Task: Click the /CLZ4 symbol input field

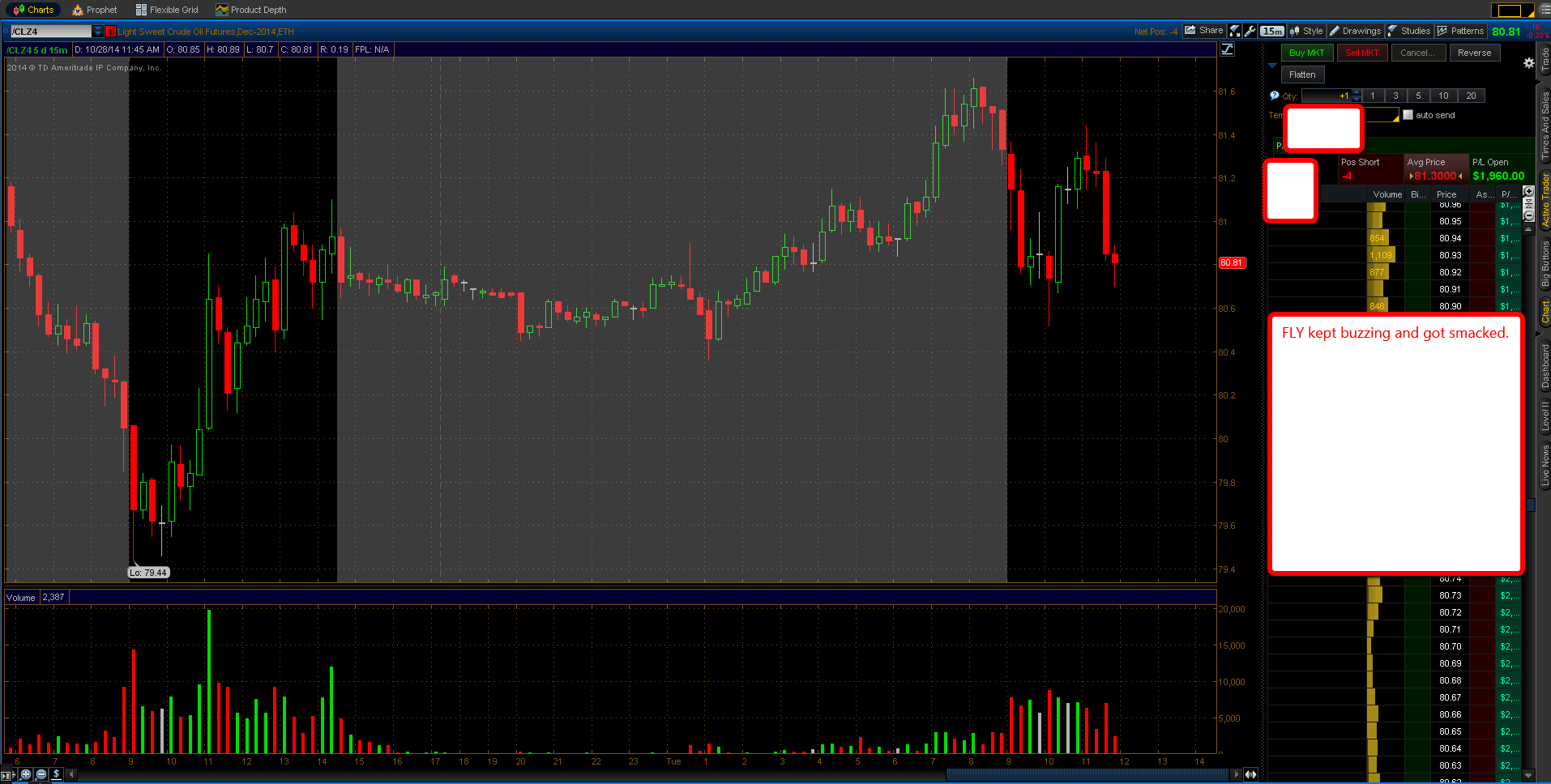Action: 50,32
